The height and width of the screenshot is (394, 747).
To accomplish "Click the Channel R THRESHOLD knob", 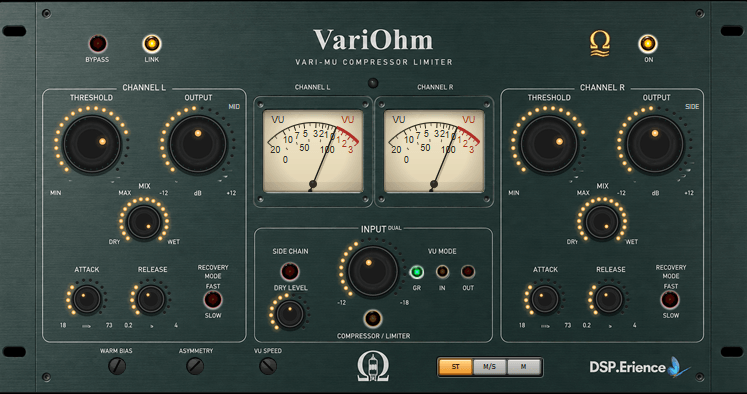I will click(x=549, y=144).
